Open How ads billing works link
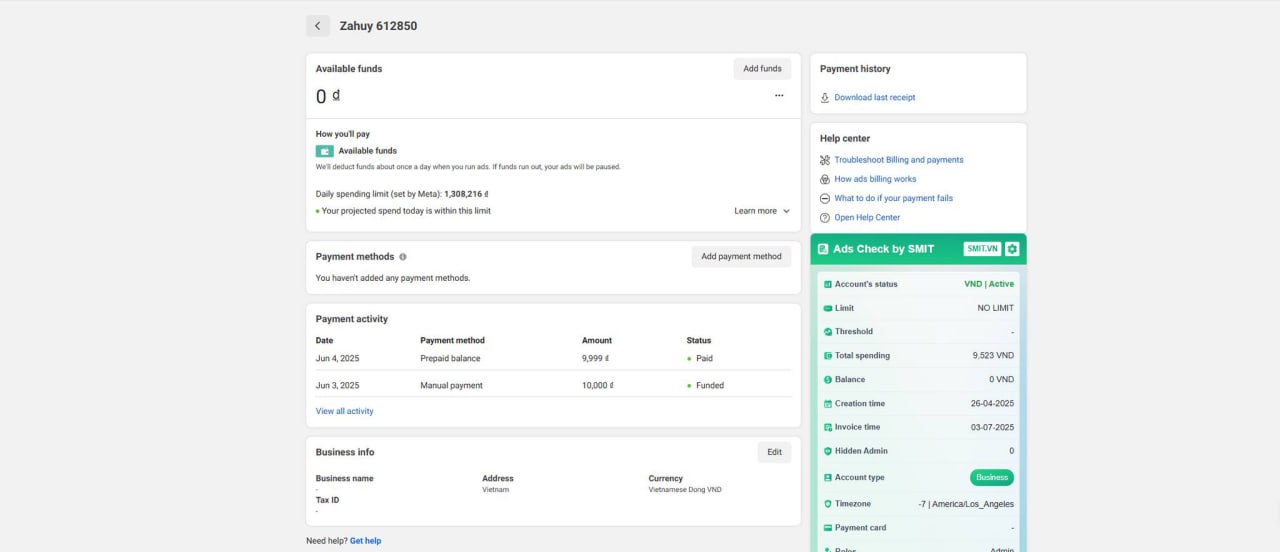The width and height of the screenshot is (1280, 552). click(876, 179)
